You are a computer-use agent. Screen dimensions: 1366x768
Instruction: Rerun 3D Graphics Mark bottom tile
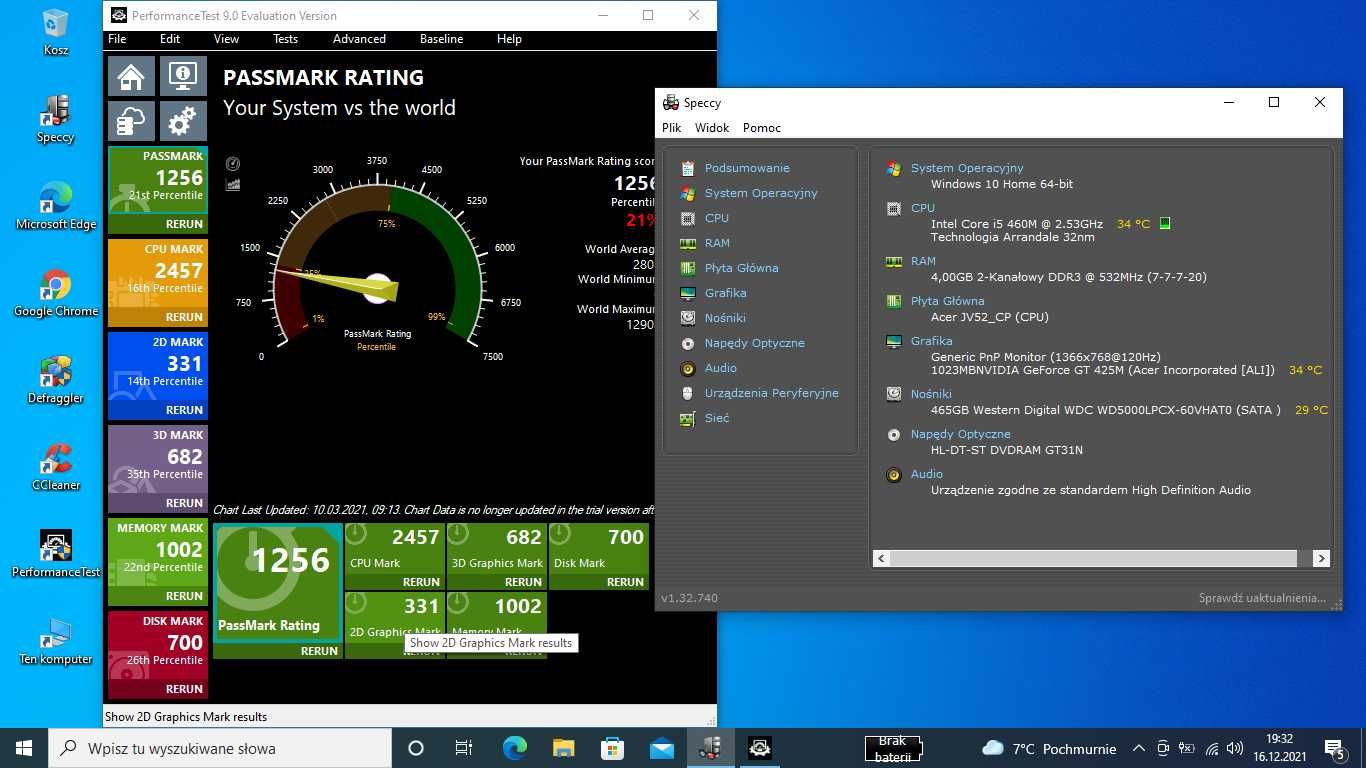pyautogui.click(x=523, y=582)
